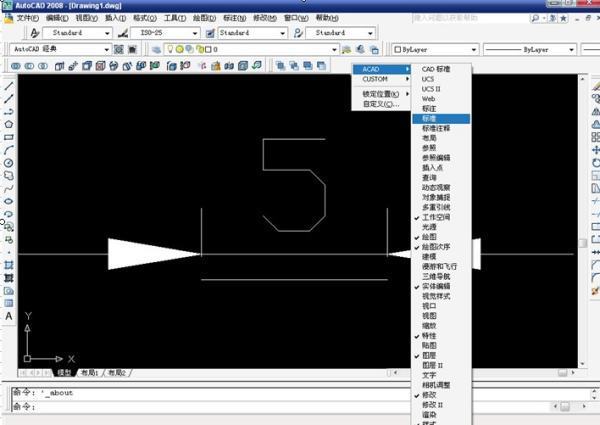Select the Ellipse draw tool
This screenshot has width=600, height=425.
[x=8, y=200]
